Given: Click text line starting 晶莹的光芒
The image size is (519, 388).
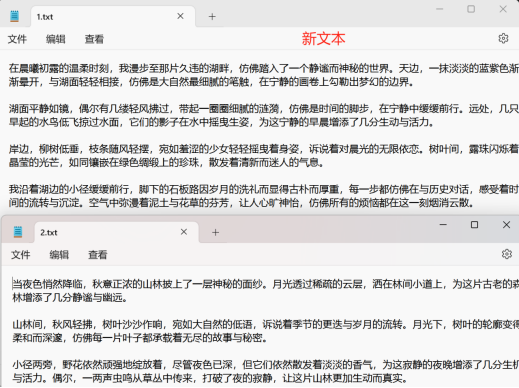Looking at the screenshot, I should [x=166, y=162].
